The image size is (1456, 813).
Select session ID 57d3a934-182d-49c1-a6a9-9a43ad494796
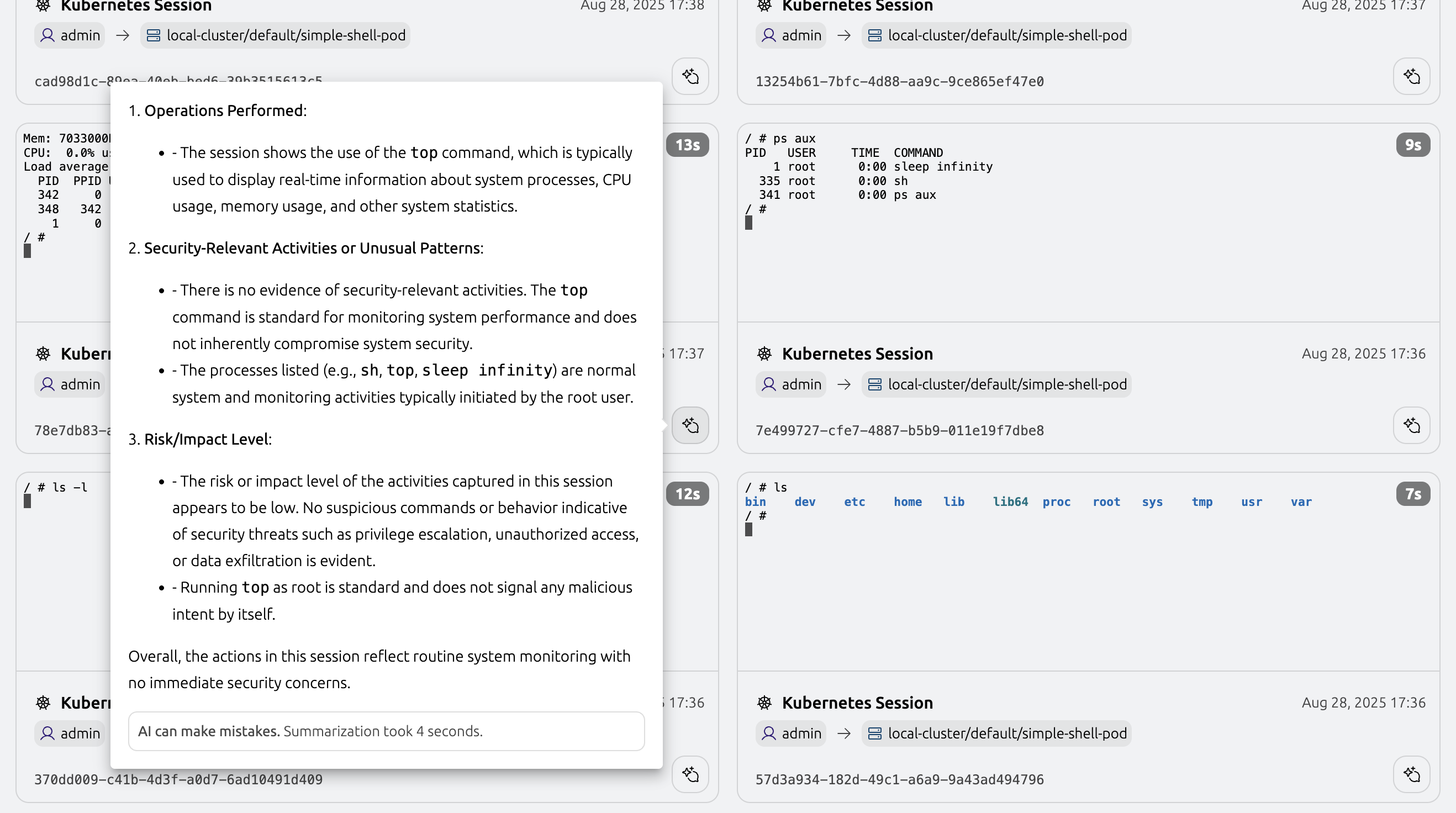900,779
